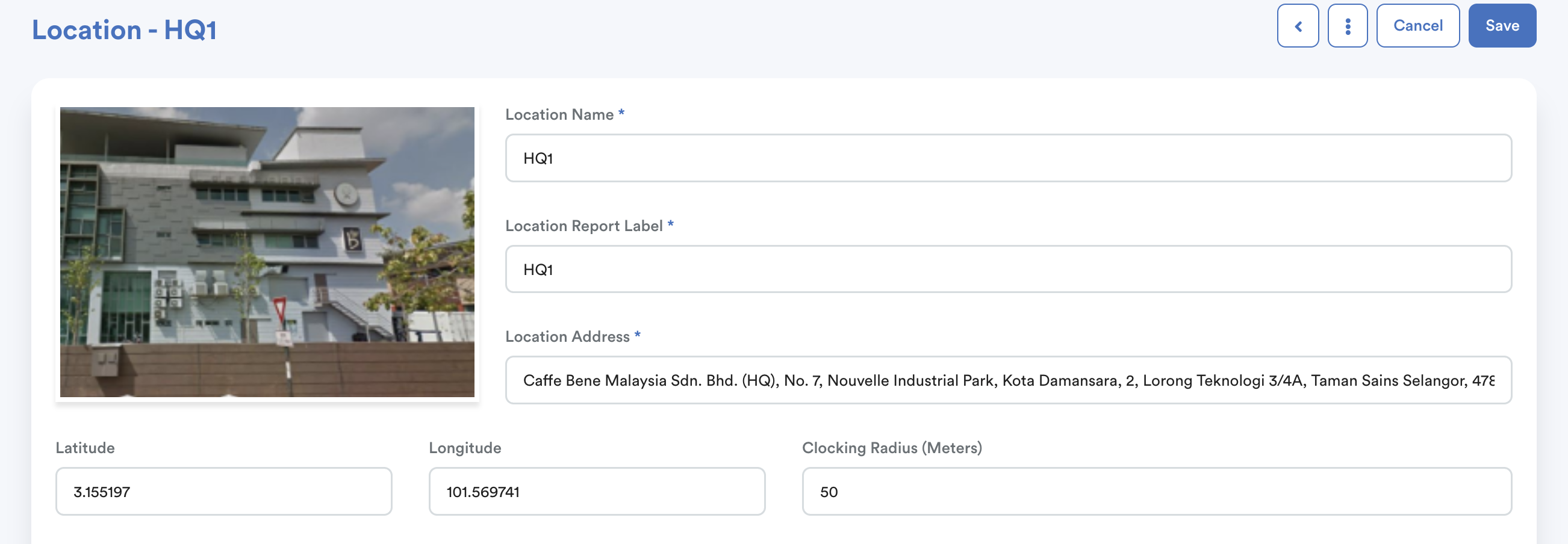Save the HQ1 location changes
This screenshot has height=544, width=1568.
click(1502, 25)
